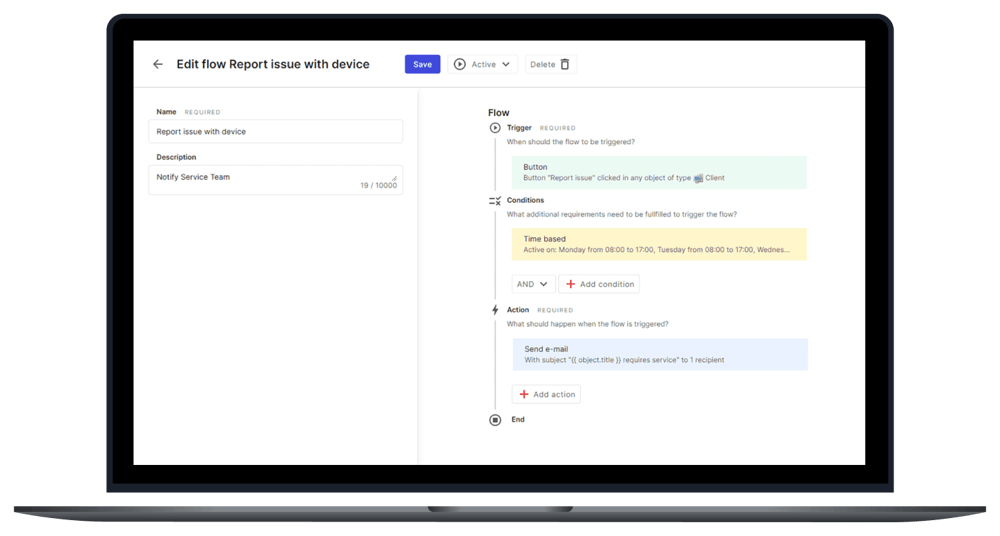Click the 'What should happen when the flow is triggered?' text
Image resolution: width=1000 pixels, height=536 pixels.
pos(587,324)
